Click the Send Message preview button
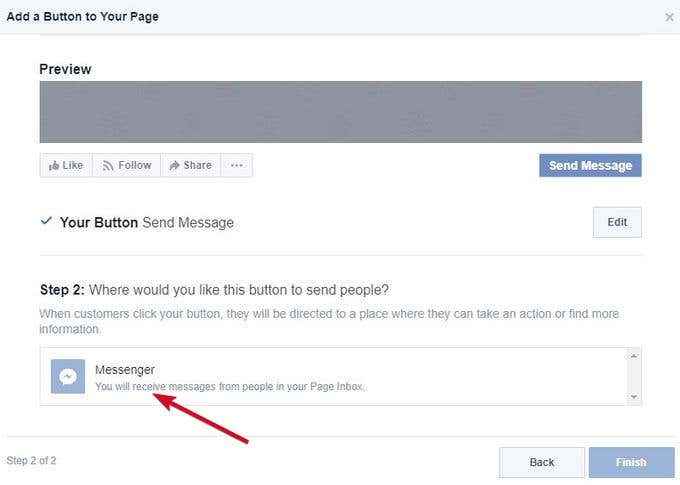Screen dimensions: 680x485 tap(590, 165)
